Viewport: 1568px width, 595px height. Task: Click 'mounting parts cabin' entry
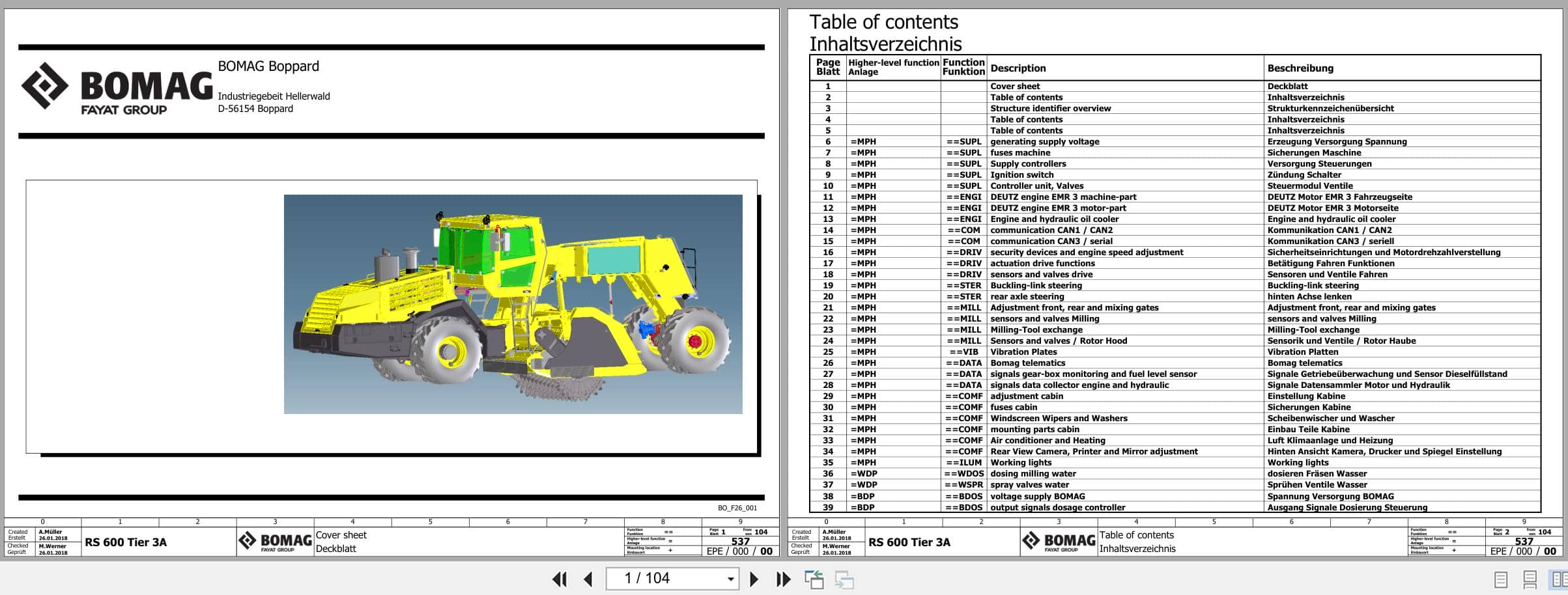[x=1034, y=429]
